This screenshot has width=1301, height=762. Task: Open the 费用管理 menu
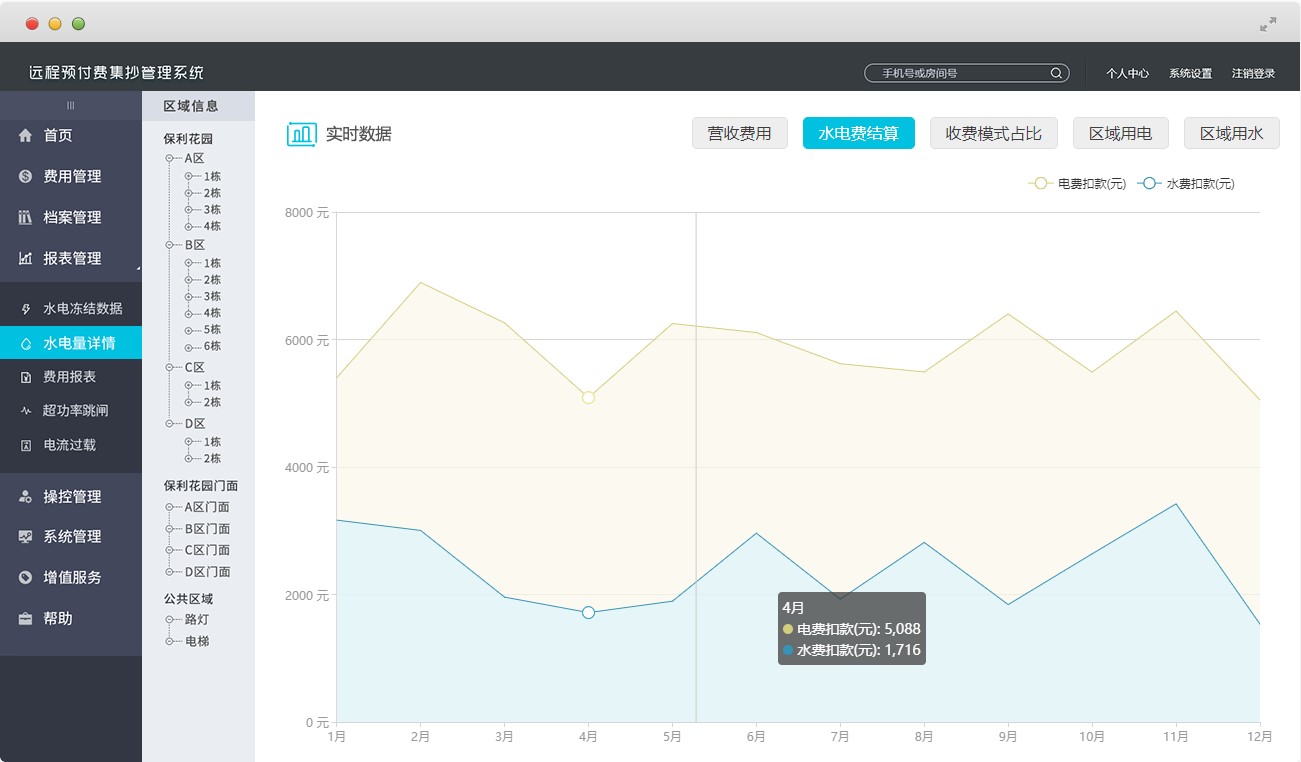(71, 176)
